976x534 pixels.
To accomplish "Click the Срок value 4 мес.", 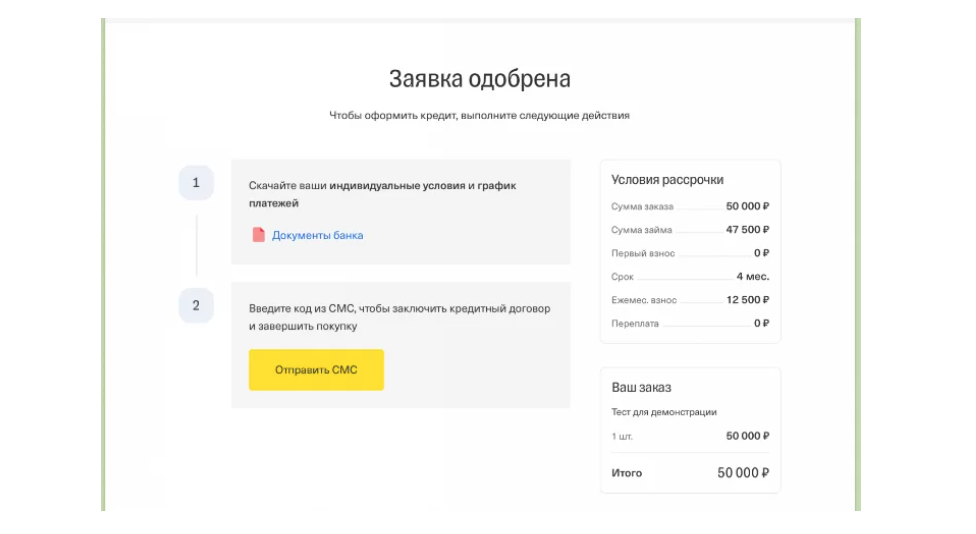I will click(x=753, y=276).
